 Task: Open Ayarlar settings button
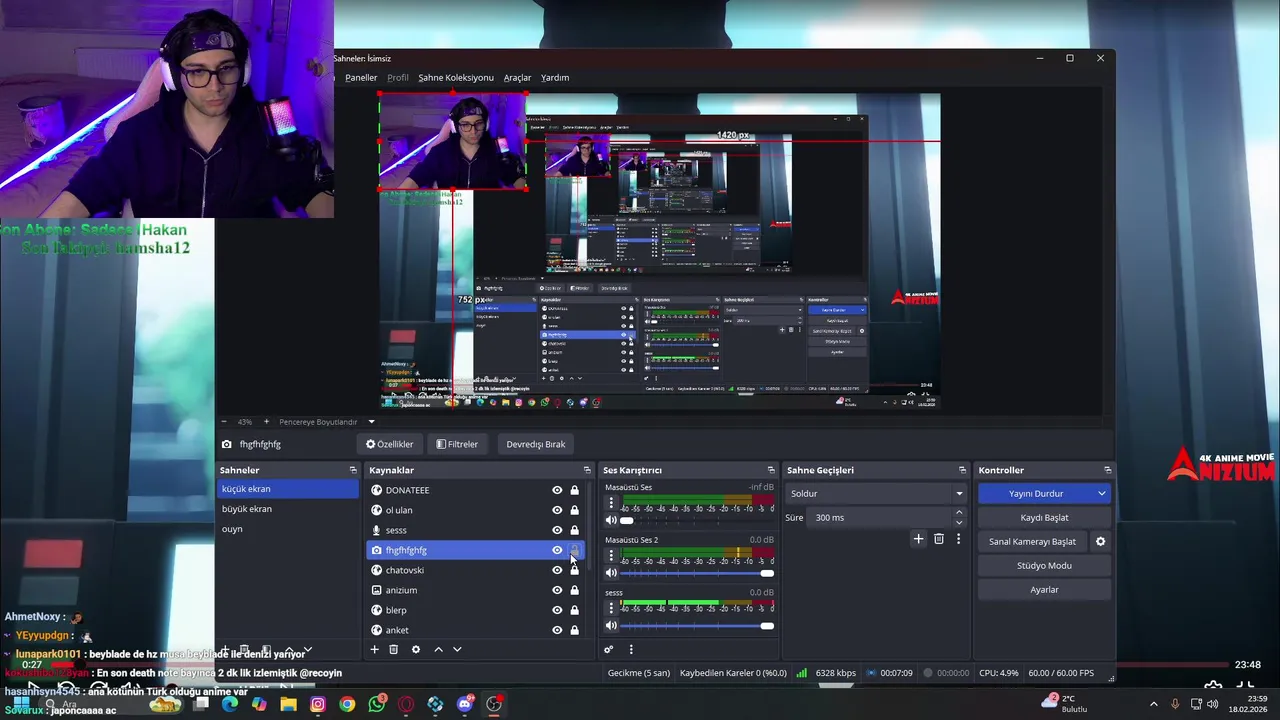tap(1044, 589)
